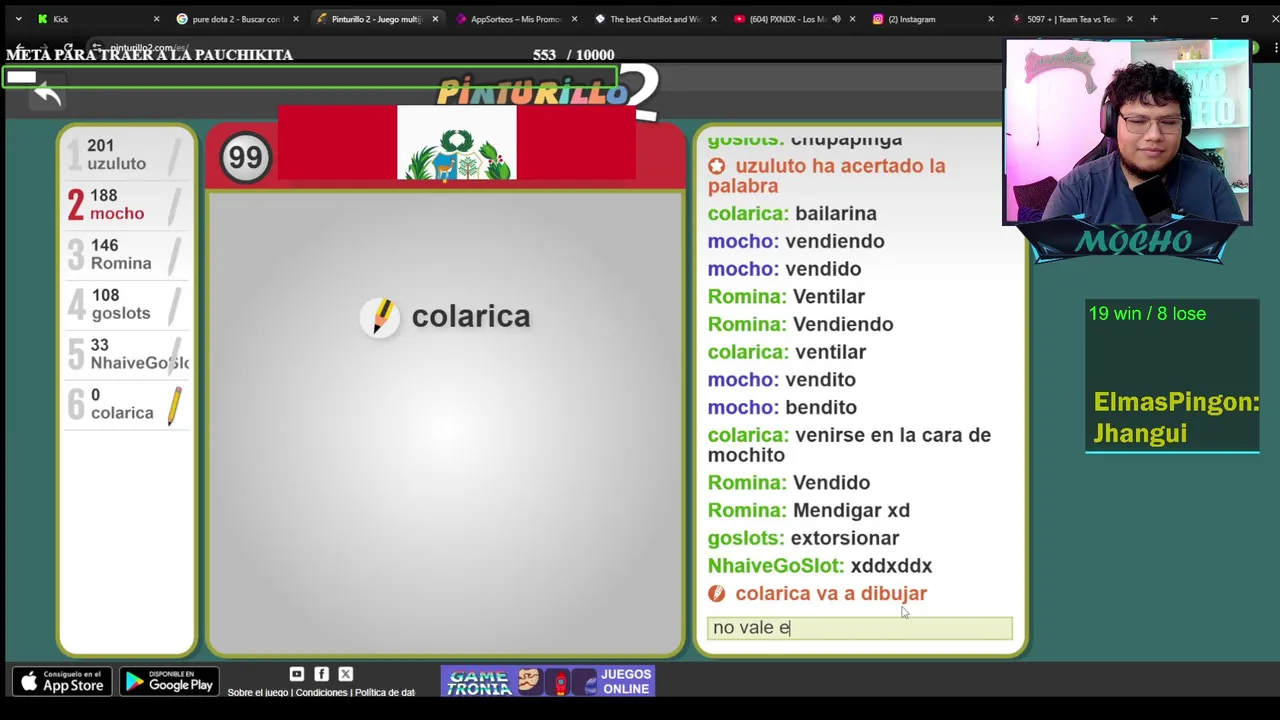Screen dimensions: 1280x720
Task: Click chat message 'goslots: extorsionar'
Action: coord(803,538)
